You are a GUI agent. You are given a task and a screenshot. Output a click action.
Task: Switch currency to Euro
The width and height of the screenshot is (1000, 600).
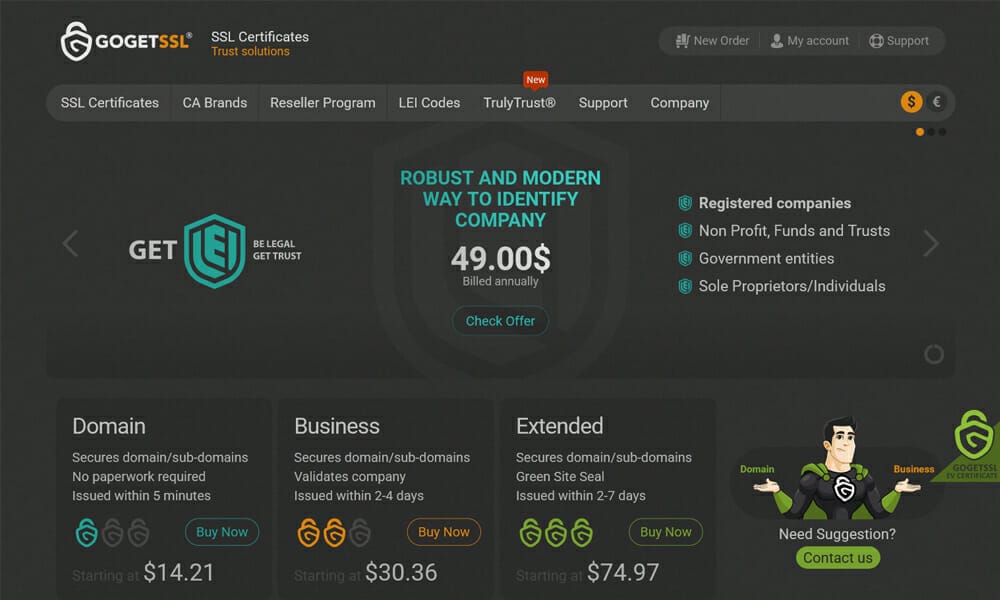pyautogui.click(x=936, y=102)
